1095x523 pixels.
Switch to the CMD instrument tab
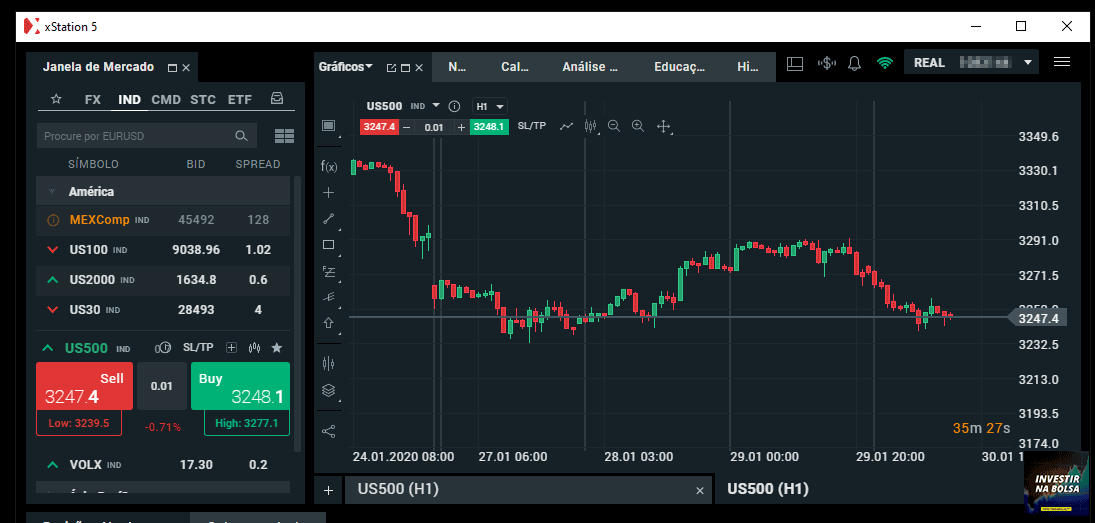point(166,99)
